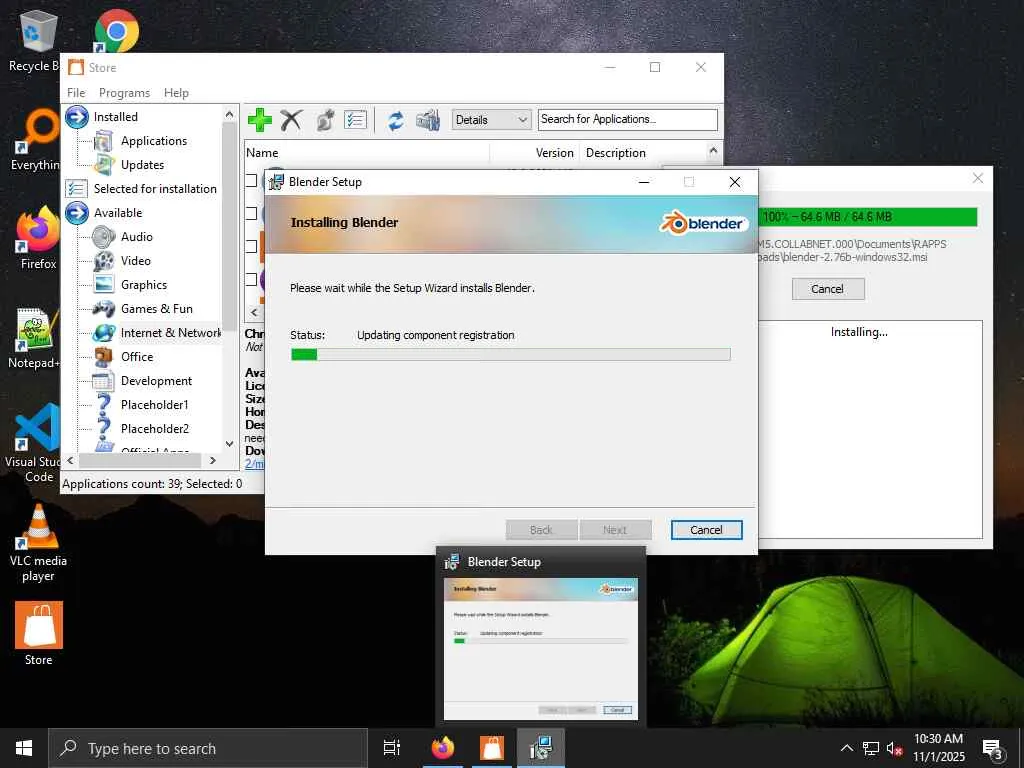
Task: Click muted volume icon in system tray
Action: click(x=893, y=749)
